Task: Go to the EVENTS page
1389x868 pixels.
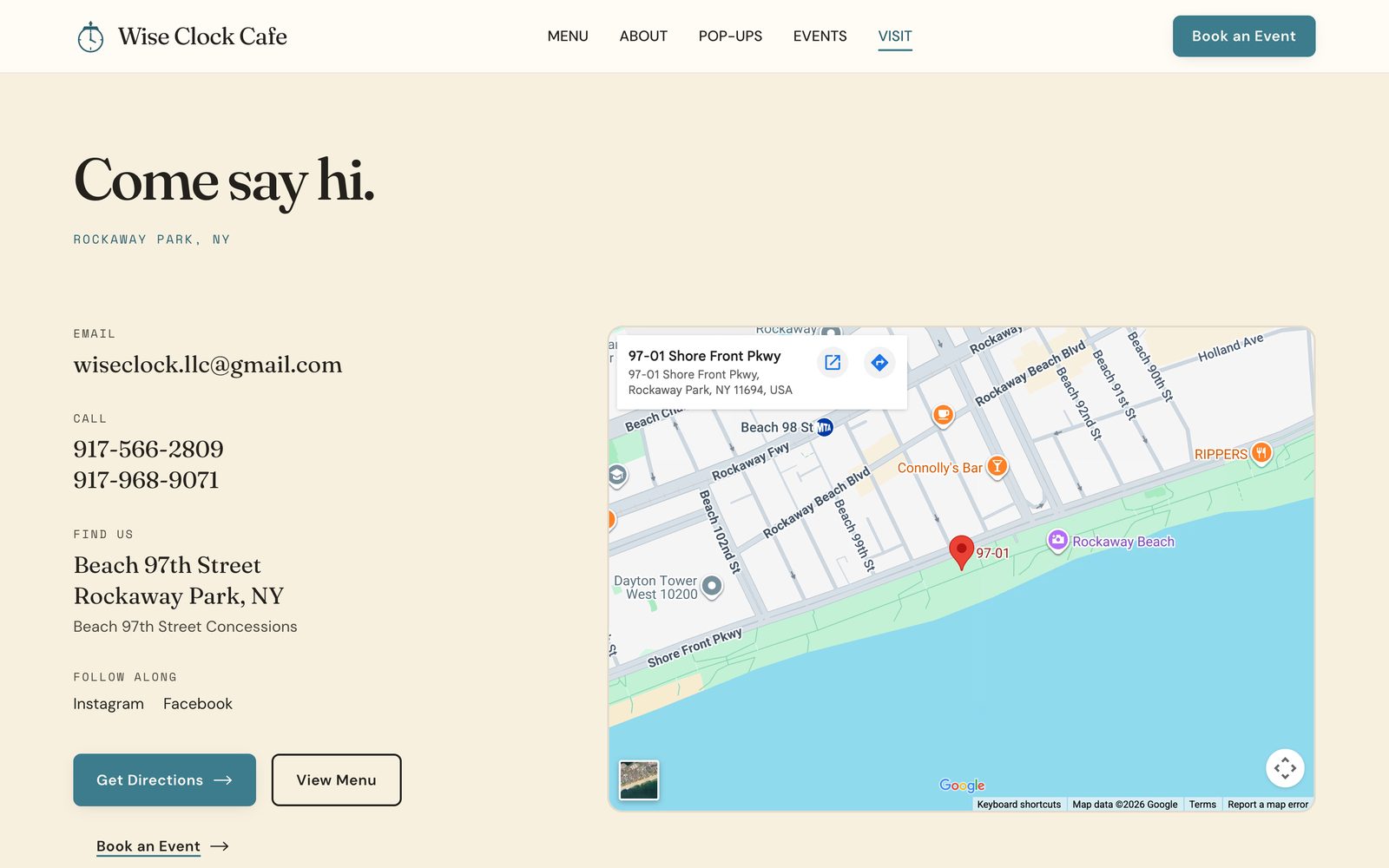Action: click(820, 36)
